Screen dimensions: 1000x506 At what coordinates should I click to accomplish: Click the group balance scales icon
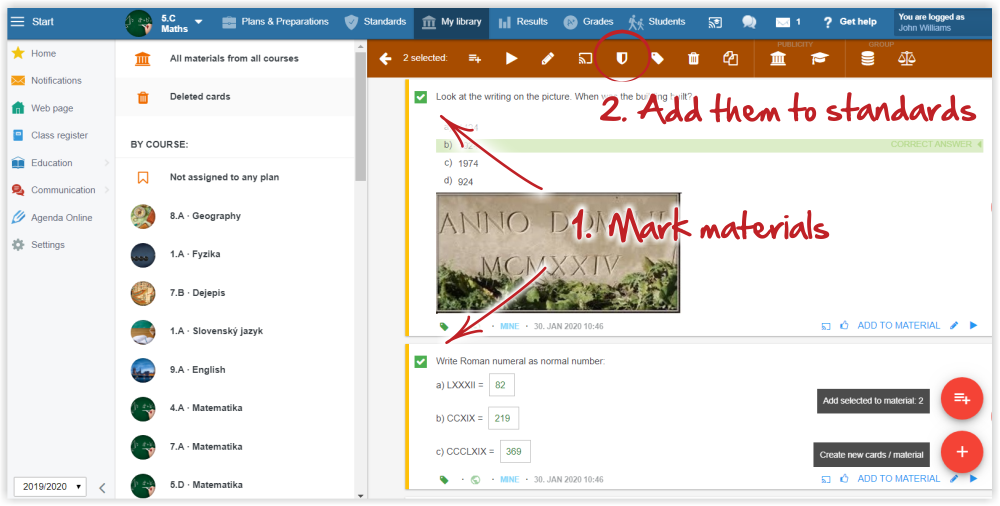[906, 59]
